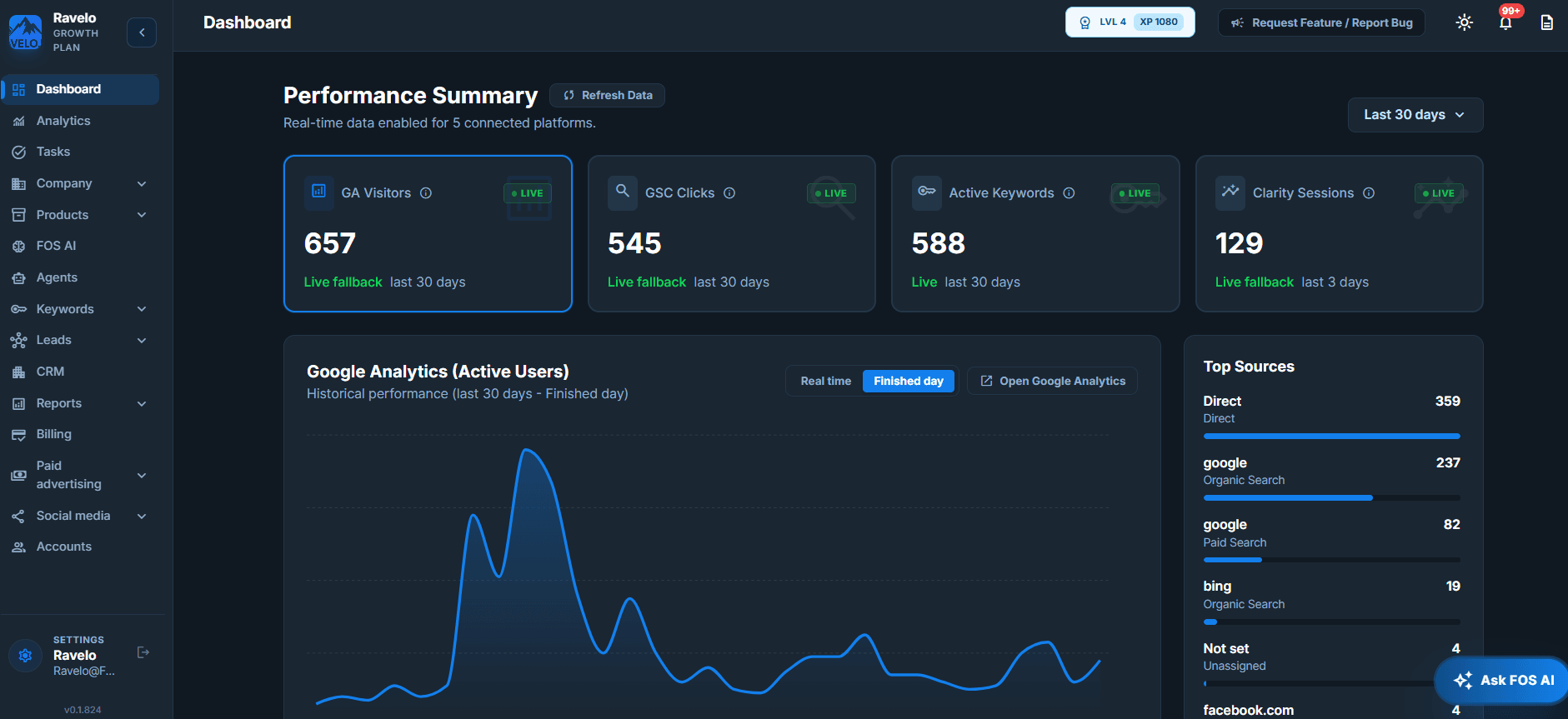Click the Billing card icon
The width and height of the screenshot is (1568, 719).
tap(18, 435)
